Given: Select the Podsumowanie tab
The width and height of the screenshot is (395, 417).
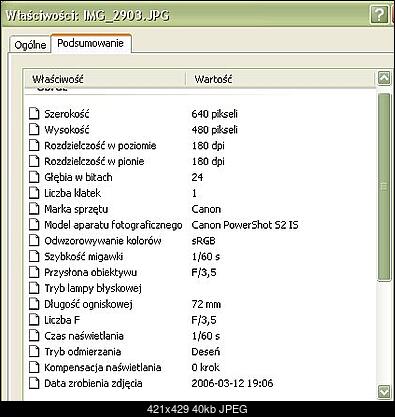Looking at the screenshot, I should (91, 43).
